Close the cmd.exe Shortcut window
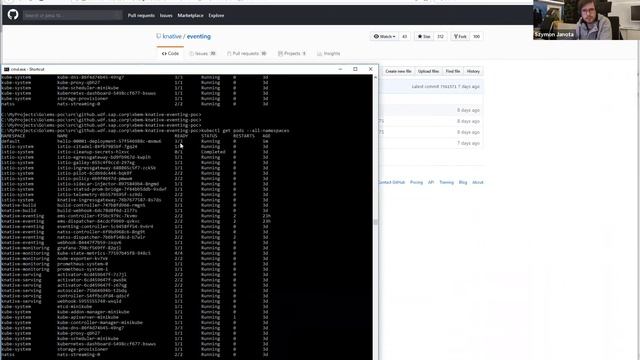640x360 pixels. (x=370, y=69)
